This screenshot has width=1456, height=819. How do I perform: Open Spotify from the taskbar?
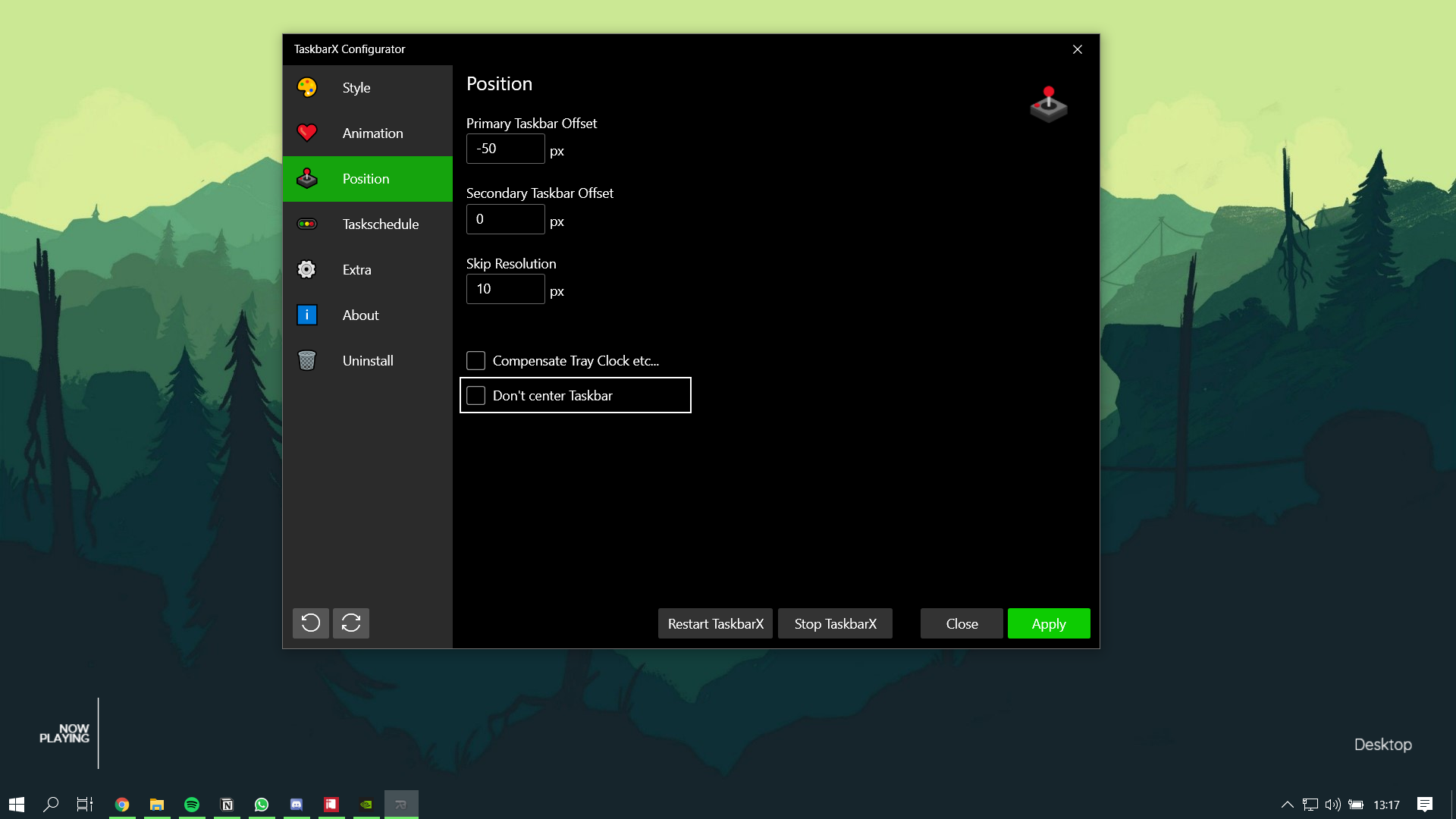click(191, 803)
